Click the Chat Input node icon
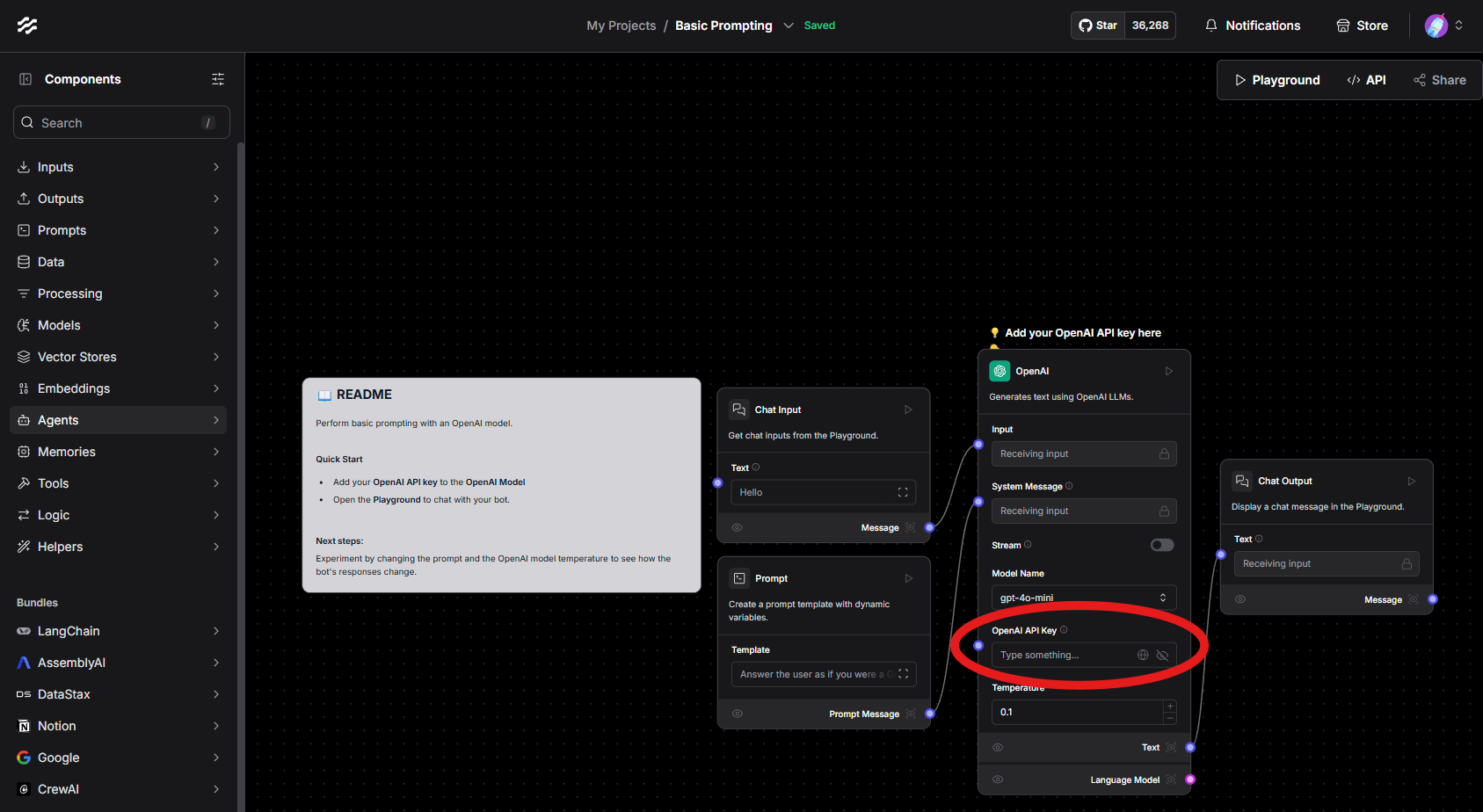This screenshot has height=812, width=1483. (x=739, y=410)
